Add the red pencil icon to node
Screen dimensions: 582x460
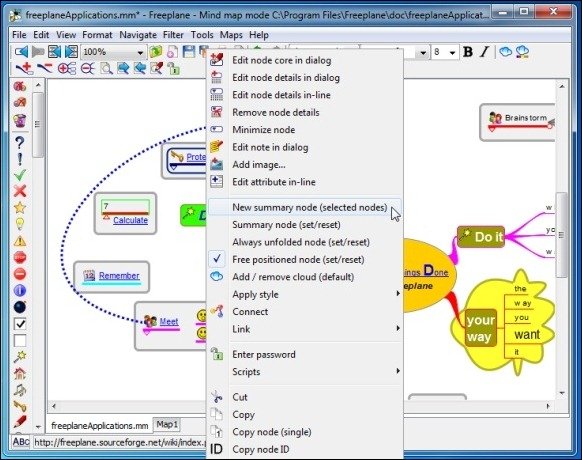pos(20,421)
